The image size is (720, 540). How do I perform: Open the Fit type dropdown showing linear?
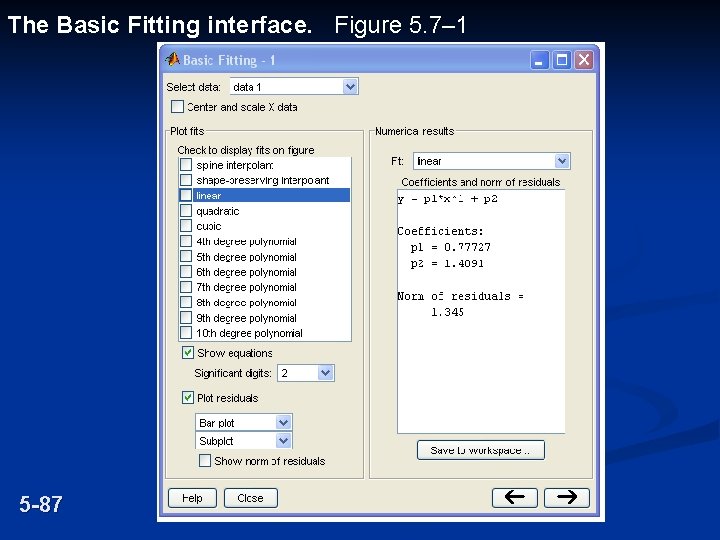tap(492, 161)
